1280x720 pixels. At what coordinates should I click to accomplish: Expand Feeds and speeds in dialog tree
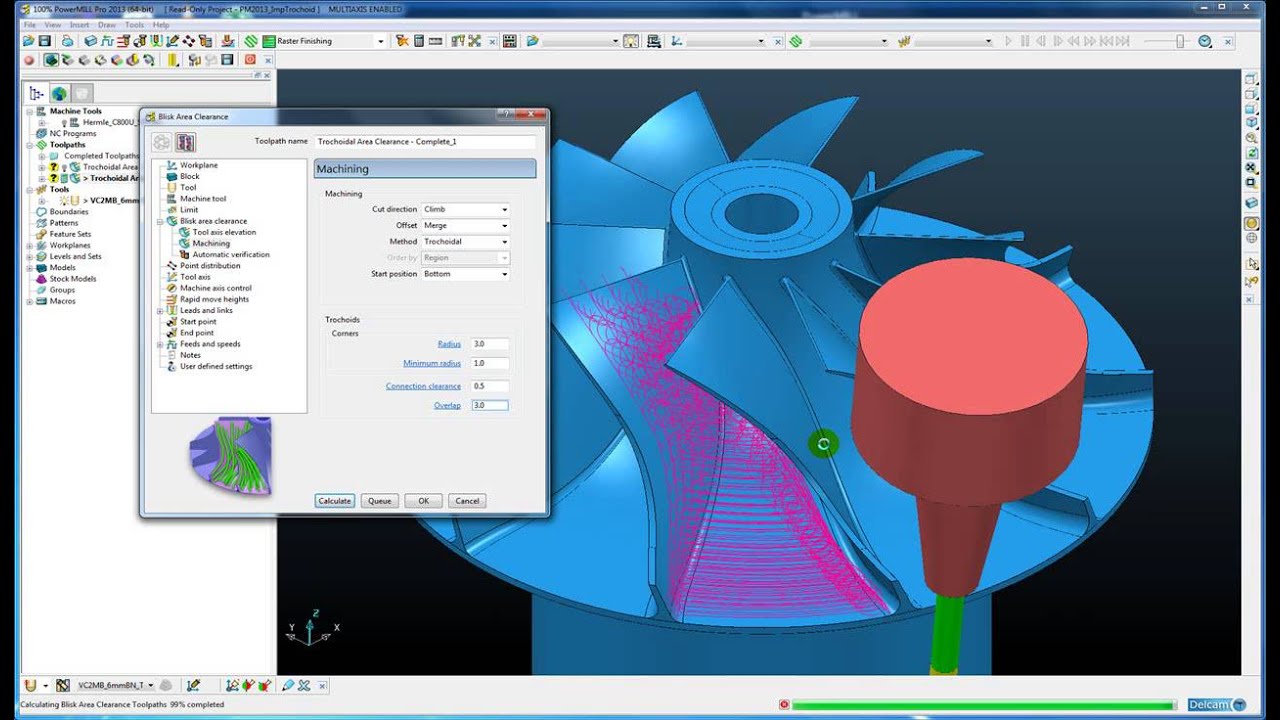pos(160,344)
